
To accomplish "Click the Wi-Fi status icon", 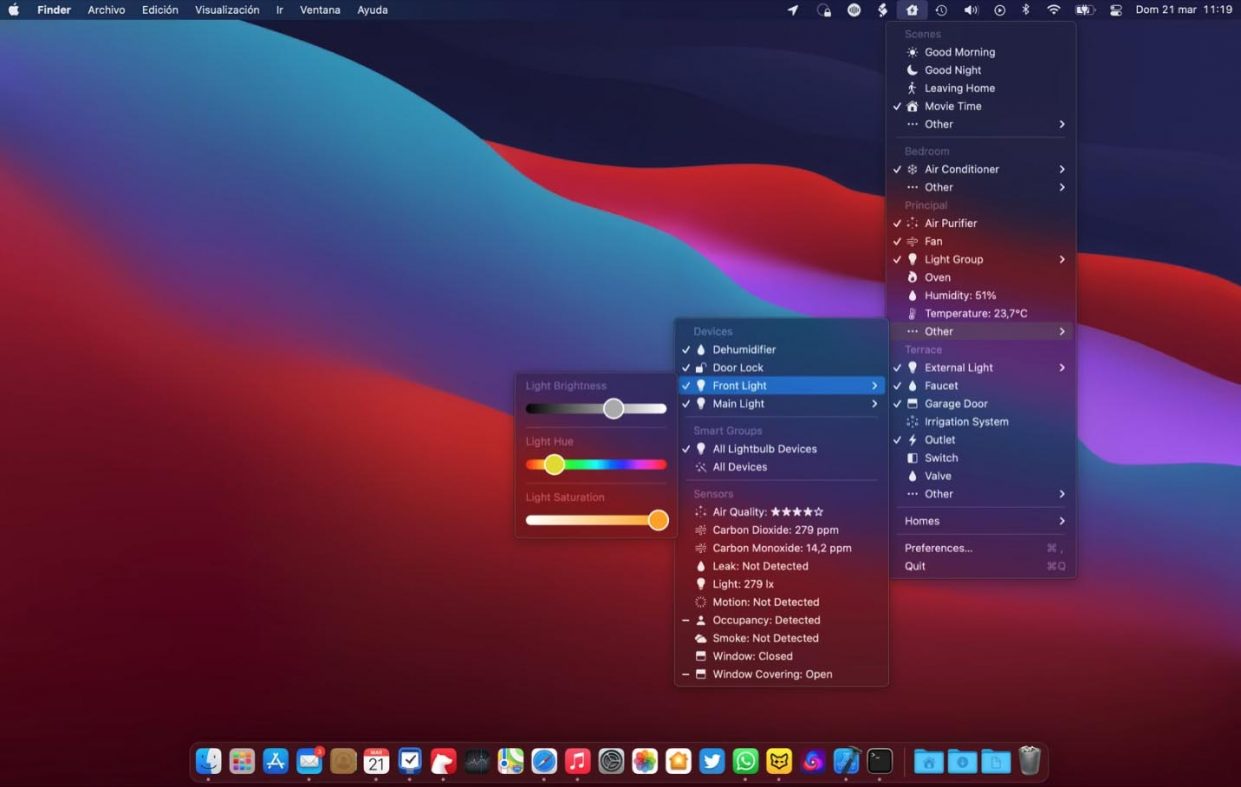I will [x=1053, y=10].
